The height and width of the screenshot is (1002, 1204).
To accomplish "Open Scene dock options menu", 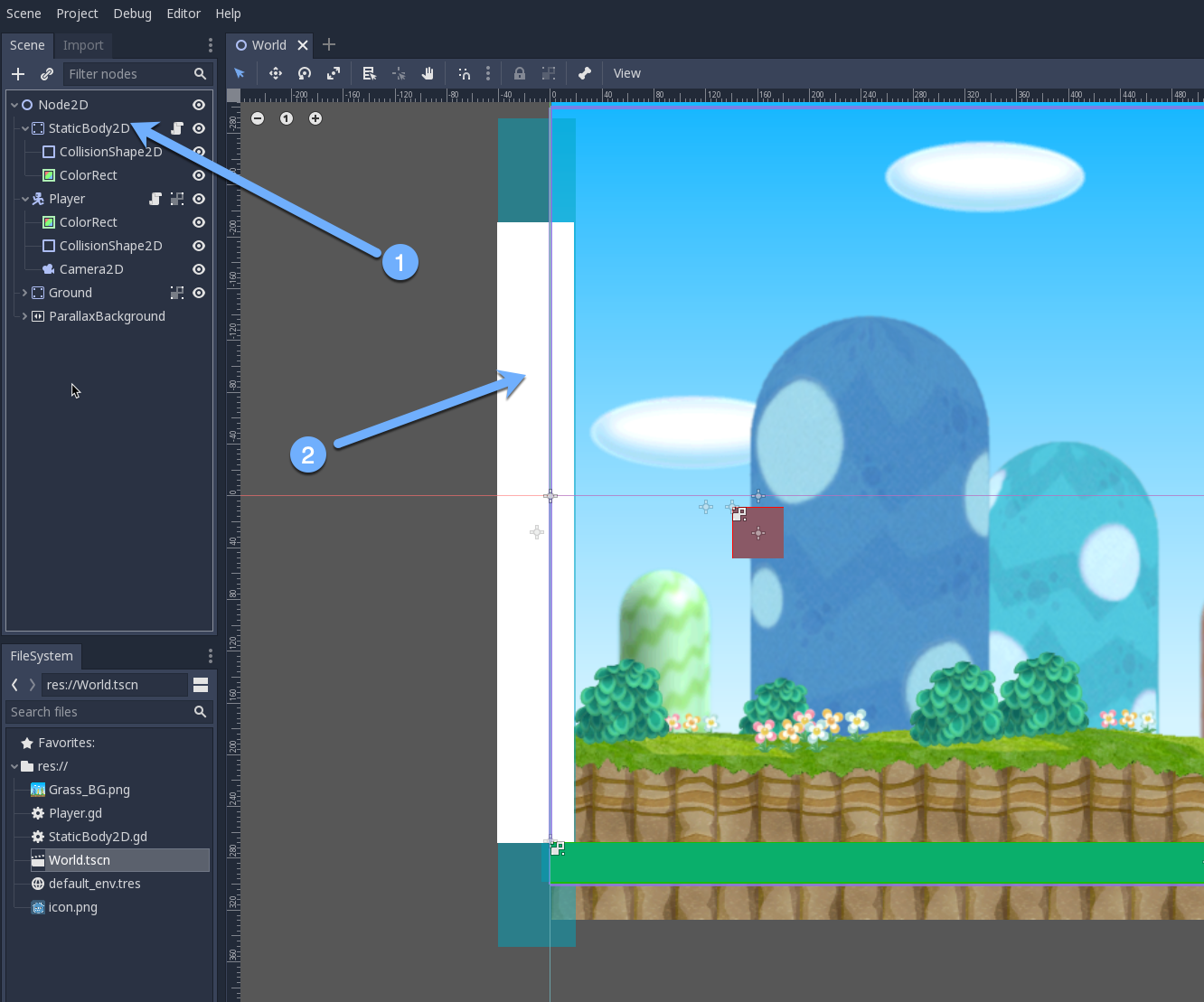I will (211, 45).
